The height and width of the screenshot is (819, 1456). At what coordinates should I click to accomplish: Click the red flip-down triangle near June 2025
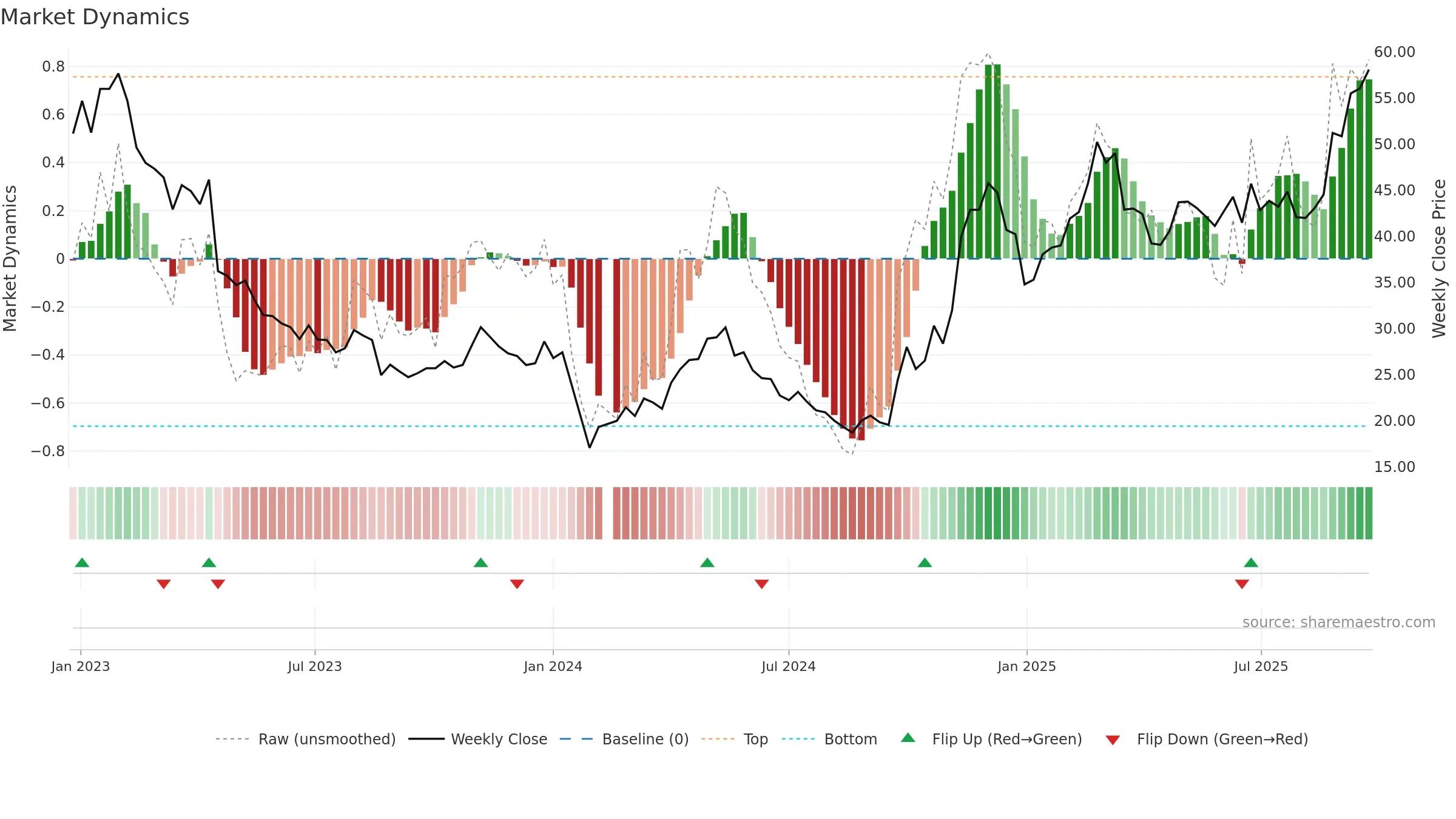point(1242,584)
